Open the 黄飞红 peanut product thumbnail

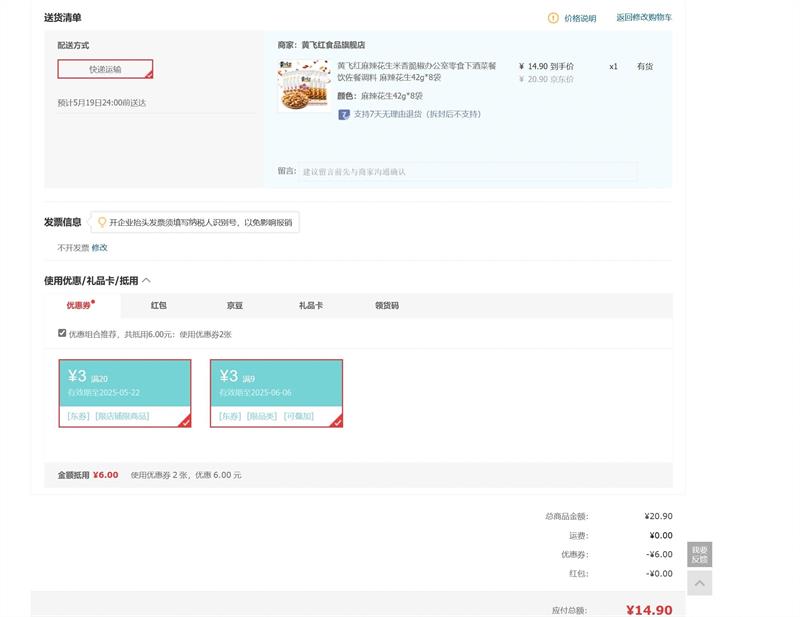click(304, 86)
